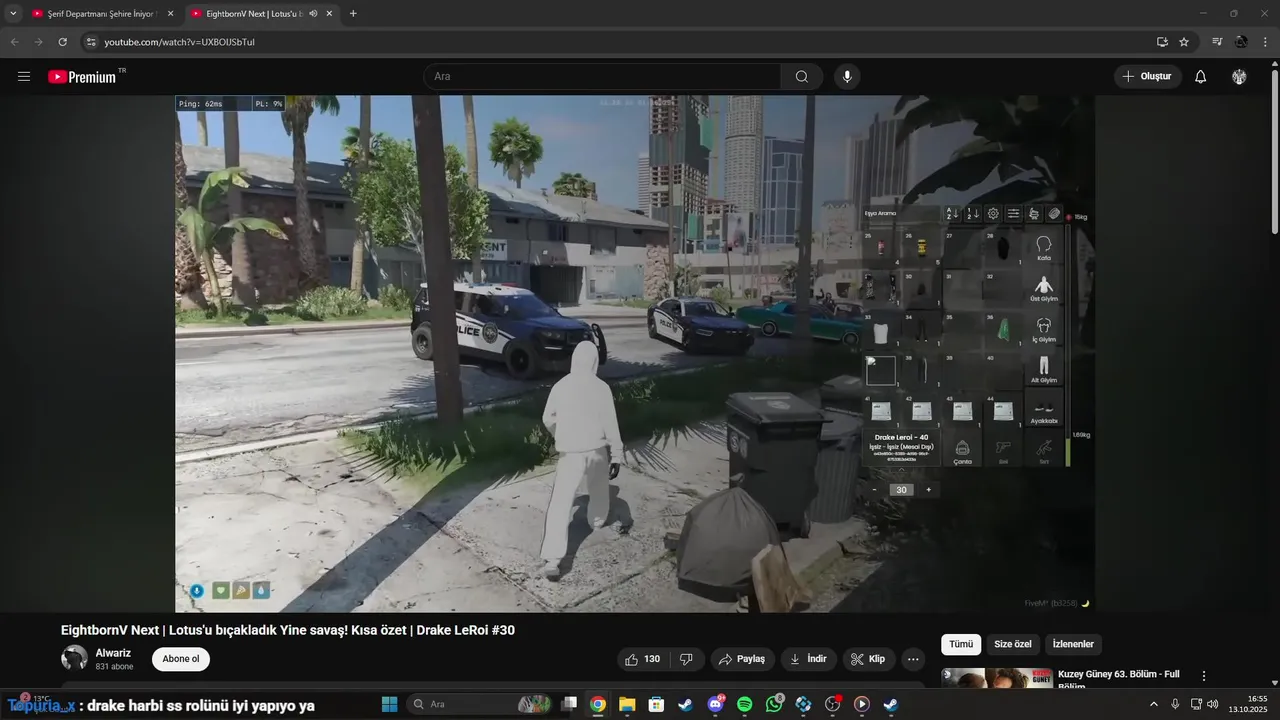Switch to the Şerif Departmanı Şehire İniyor tab
This screenshot has width=1280, height=720.
coord(103,14)
